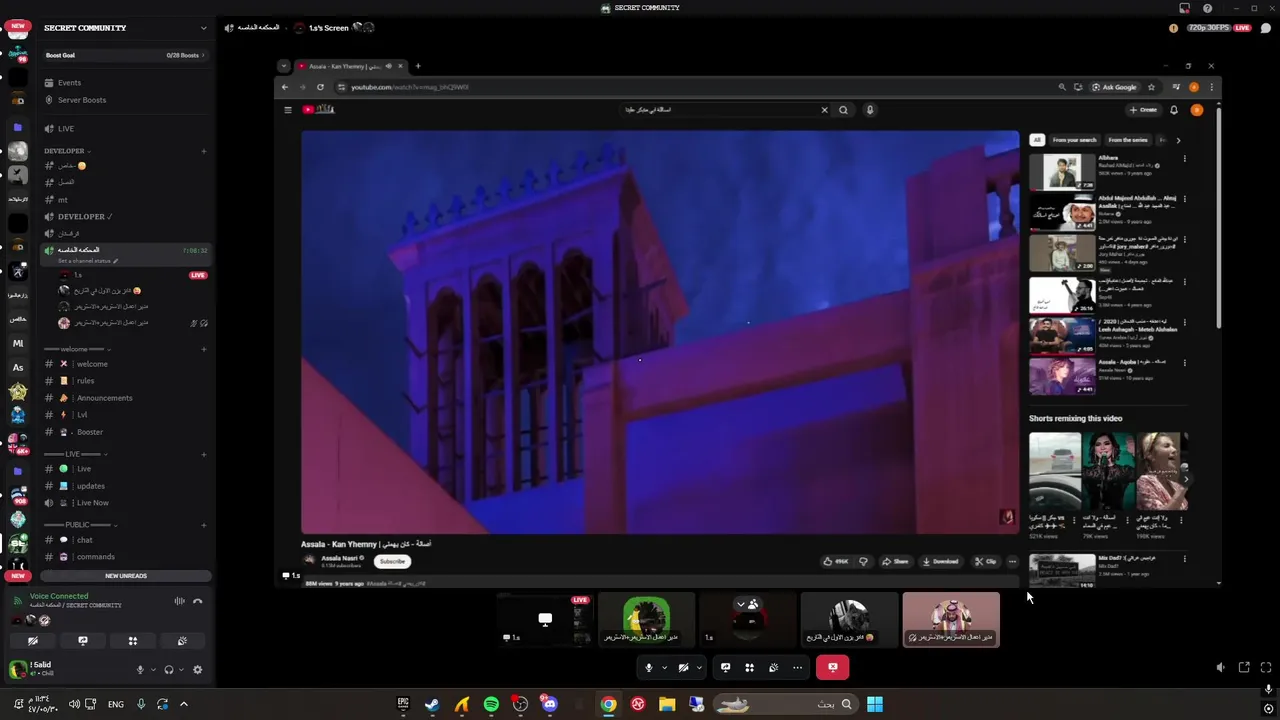Add a channel to the LIVE category
The width and height of the screenshot is (1280, 720).
pyautogui.click(x=204, y=454)
